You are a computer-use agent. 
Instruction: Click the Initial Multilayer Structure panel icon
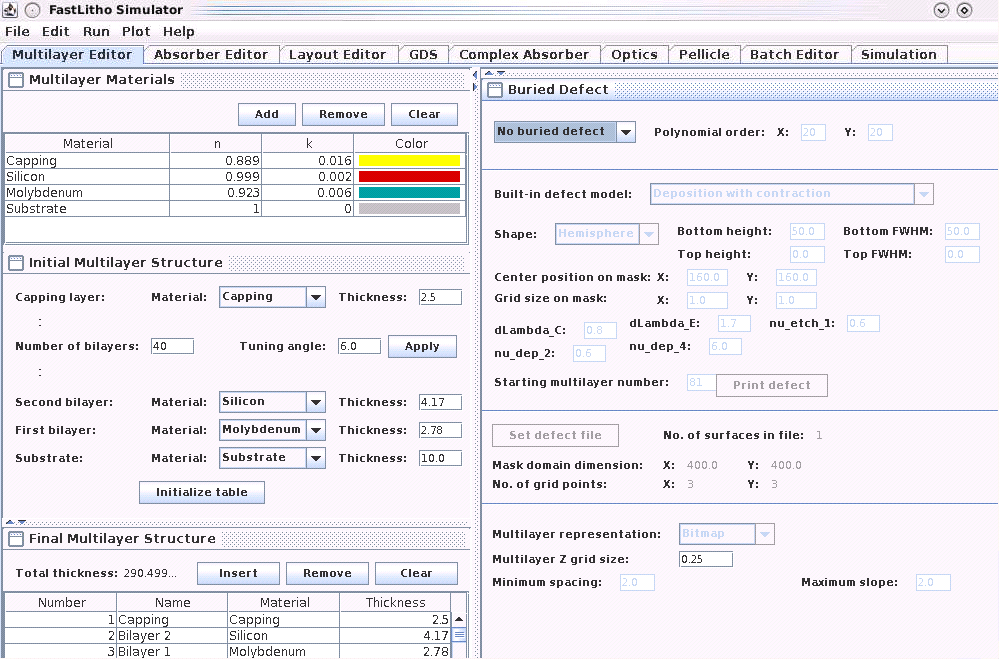coord(17,263)
